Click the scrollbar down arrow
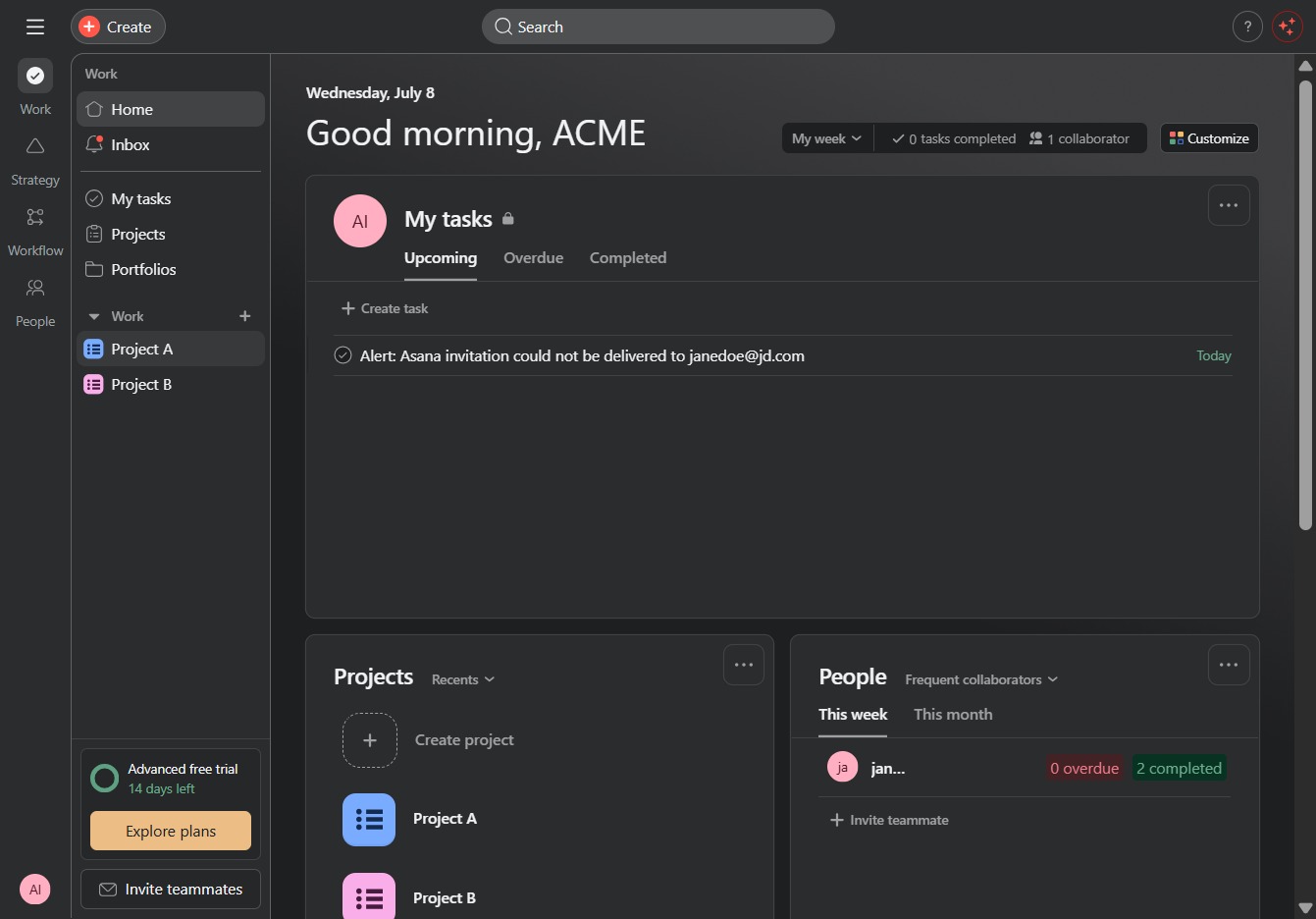 coord(1305,908)
